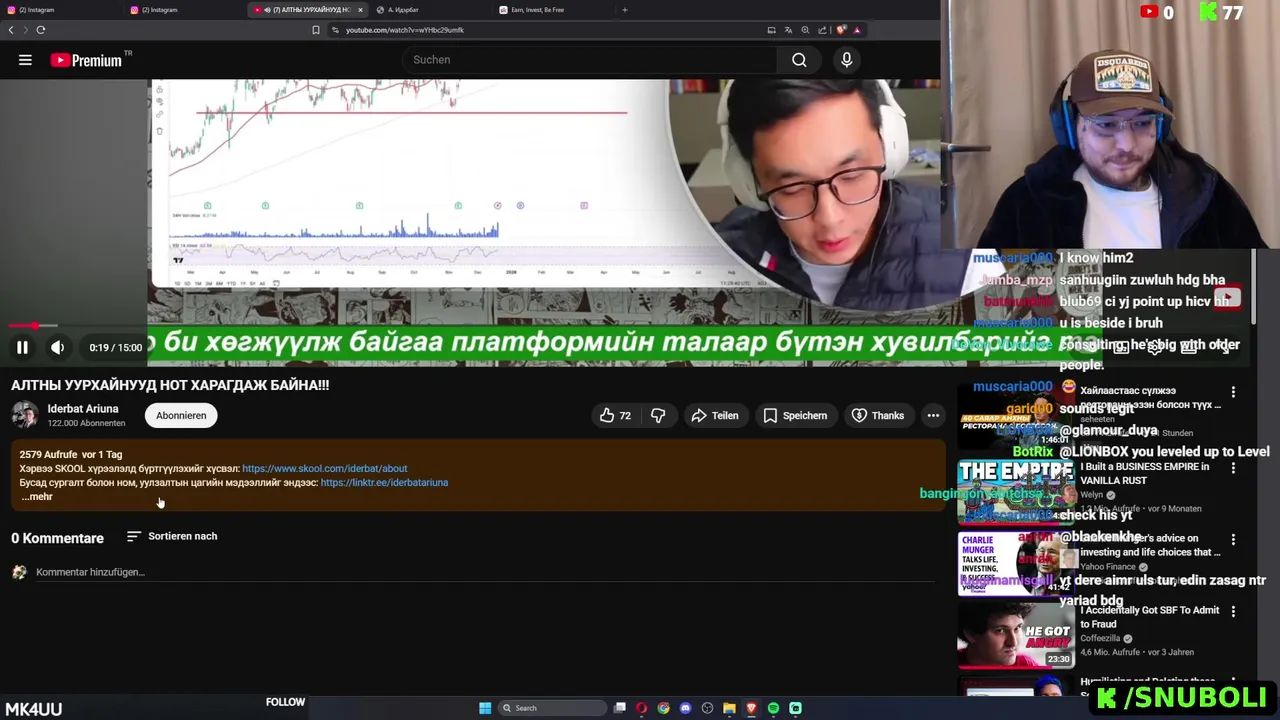1280x720 pixels.
Task: Open Charlie Munger video thumbnail
Action: pyautogui.click(x=1015, y=563)
